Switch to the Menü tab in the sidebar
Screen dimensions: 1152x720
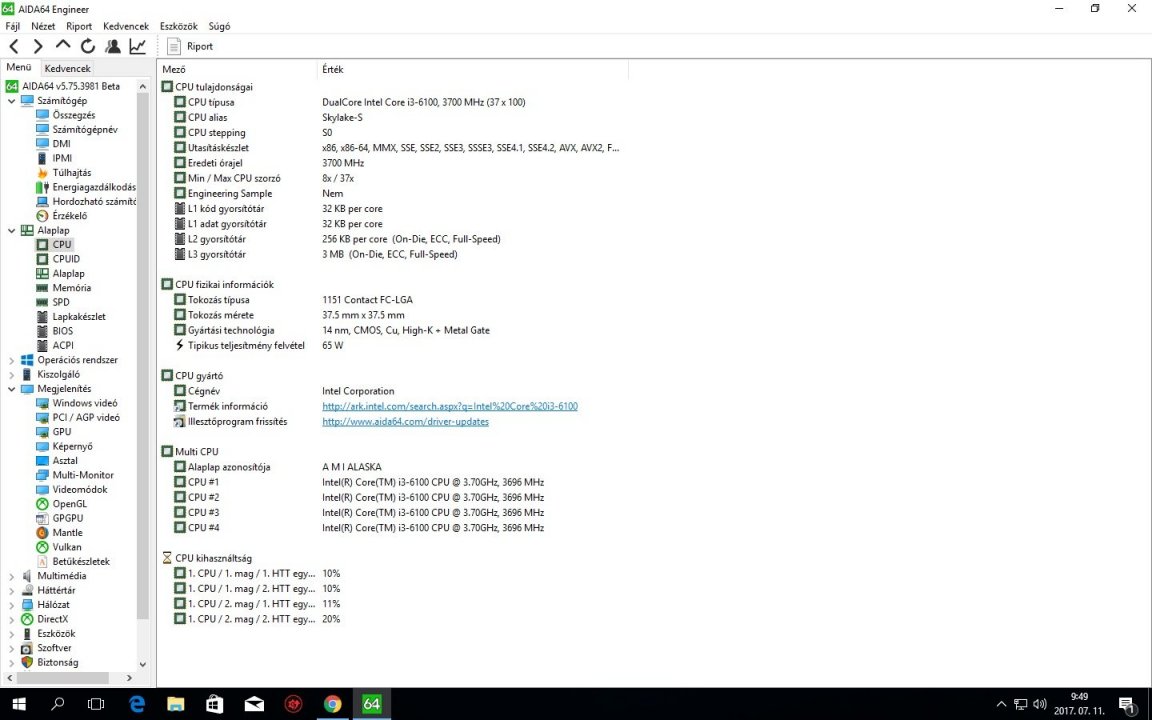[19, 67]
